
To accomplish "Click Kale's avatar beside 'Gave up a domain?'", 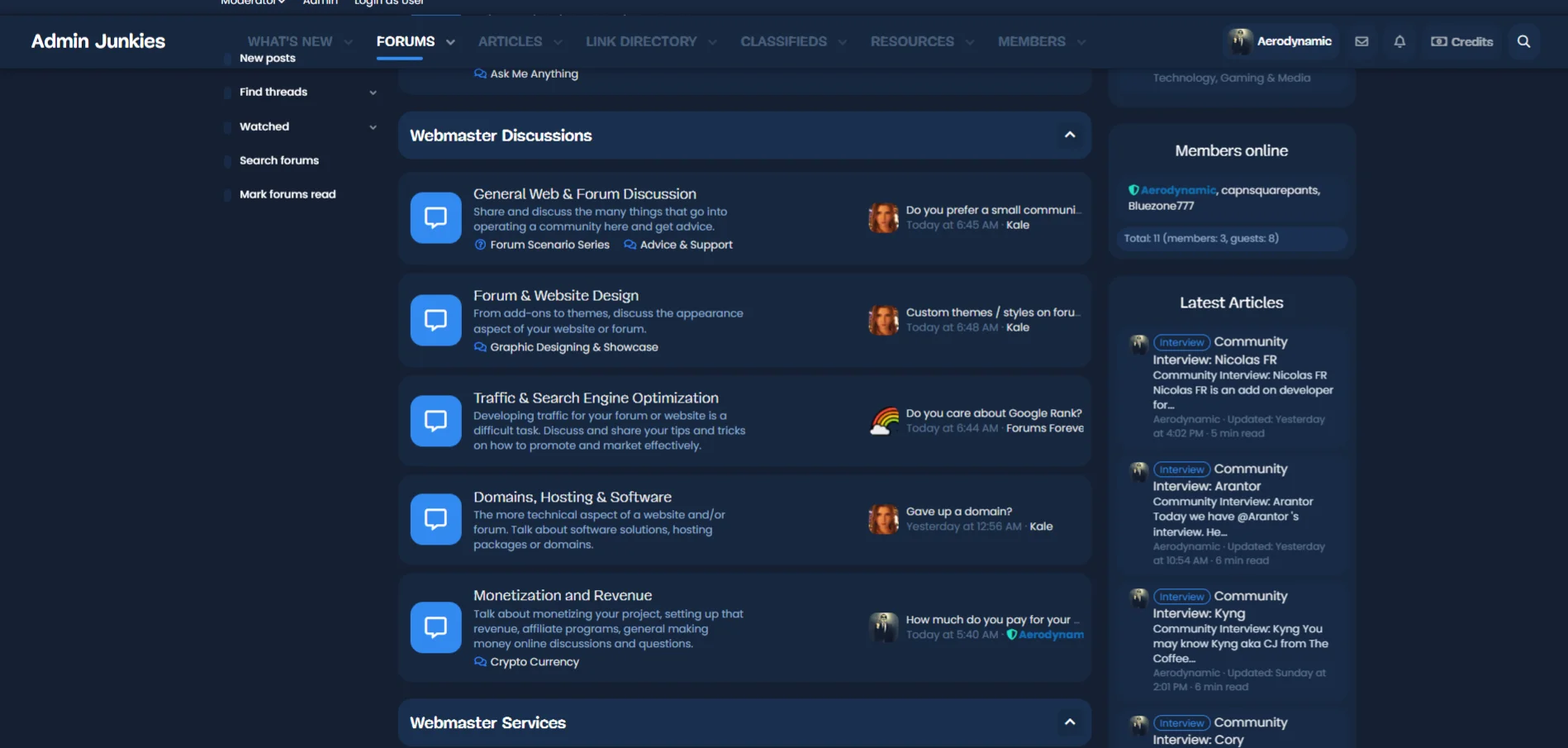I will point(883,519).
